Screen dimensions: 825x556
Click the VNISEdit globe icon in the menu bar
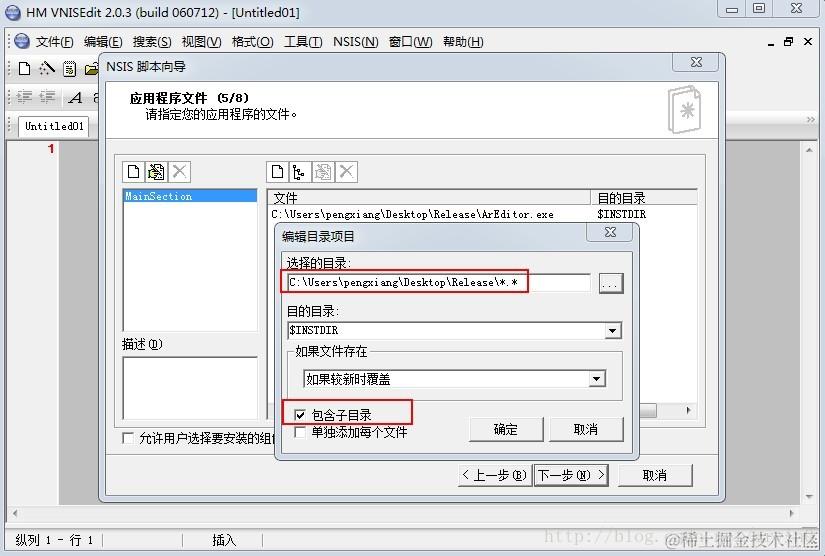click(x=22, y=41)
